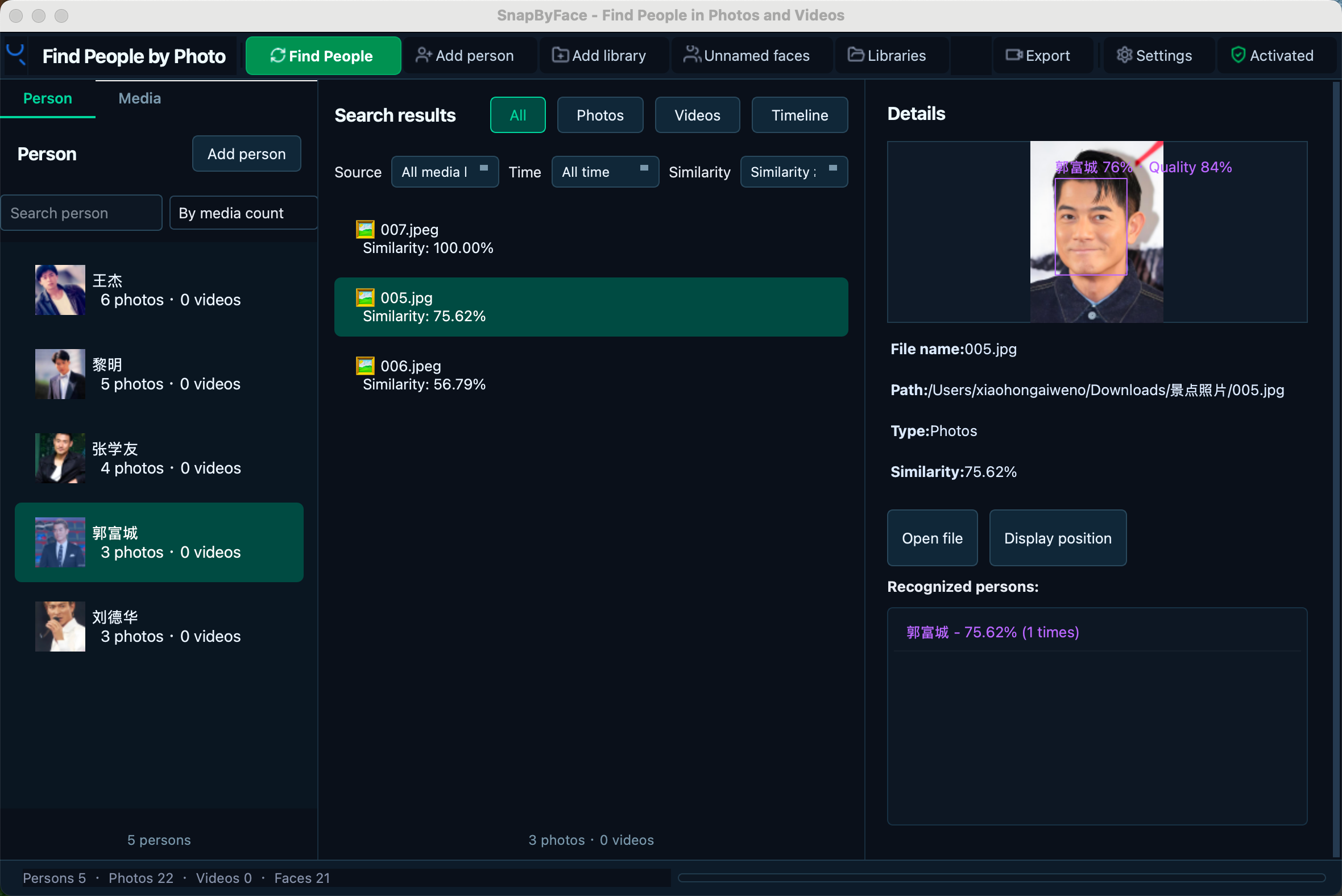Click the Add person silhouette icon in toolbar
The width and height of the screenshot is (1342, 896).
point(424,55)
